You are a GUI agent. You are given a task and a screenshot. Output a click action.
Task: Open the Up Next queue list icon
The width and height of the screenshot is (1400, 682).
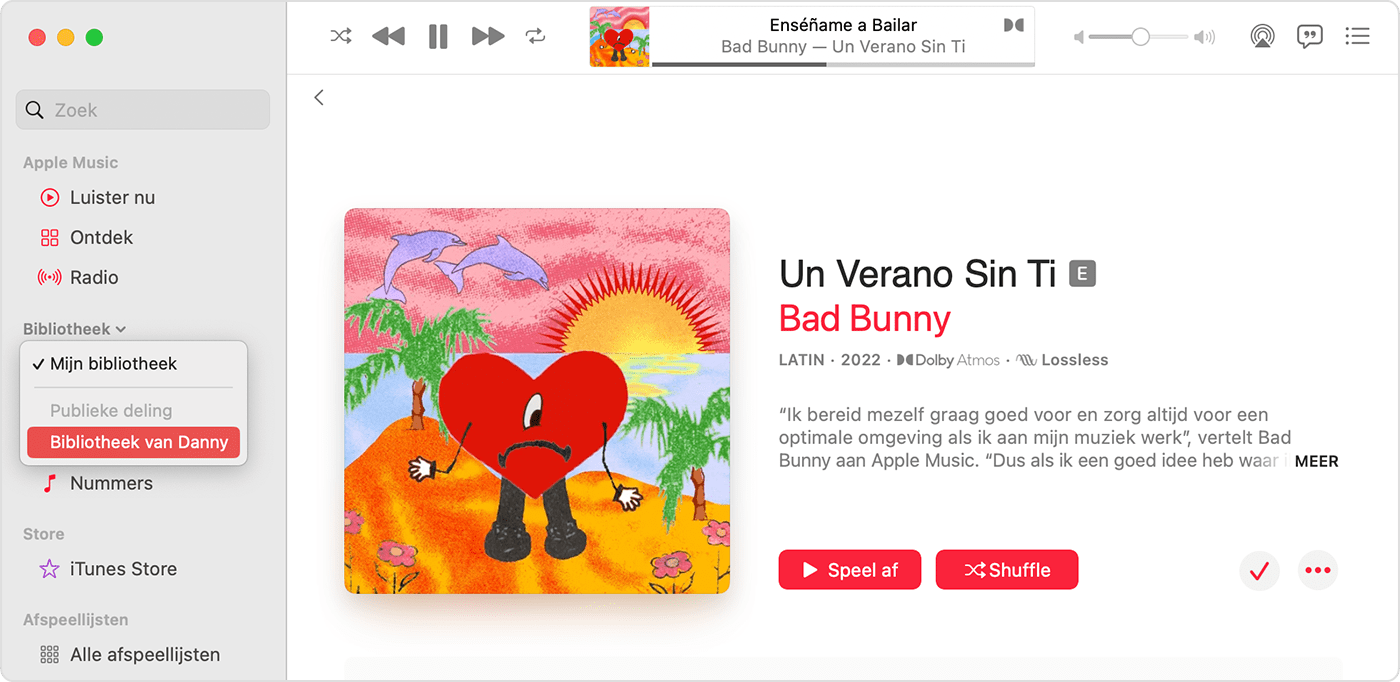click(1357, 37)
